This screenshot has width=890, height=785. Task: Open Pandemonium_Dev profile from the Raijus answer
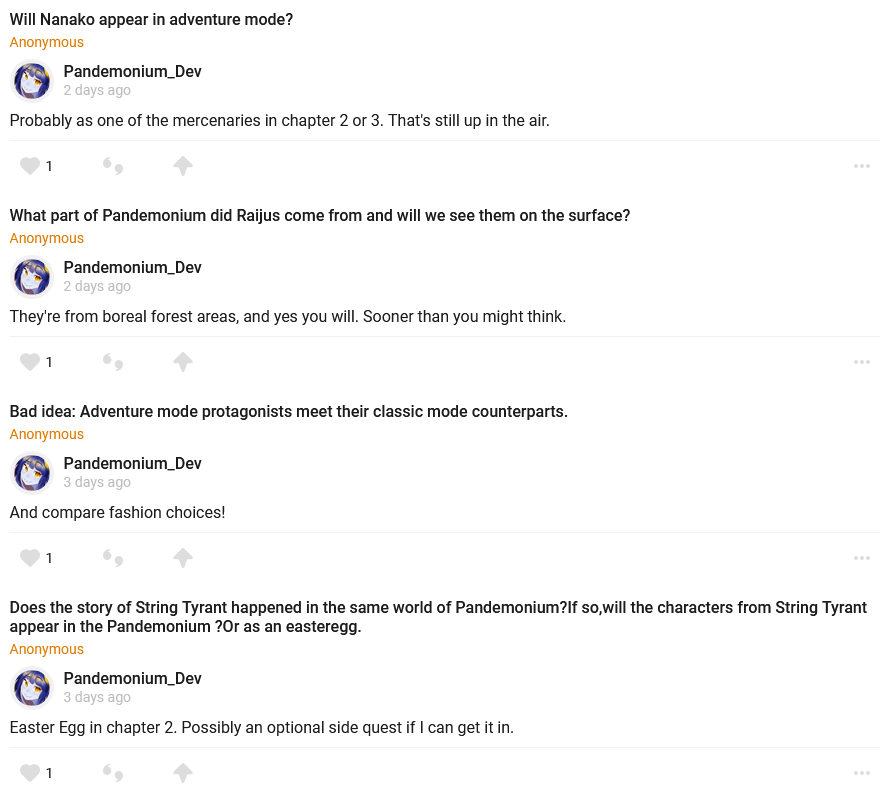click(132, 267)
